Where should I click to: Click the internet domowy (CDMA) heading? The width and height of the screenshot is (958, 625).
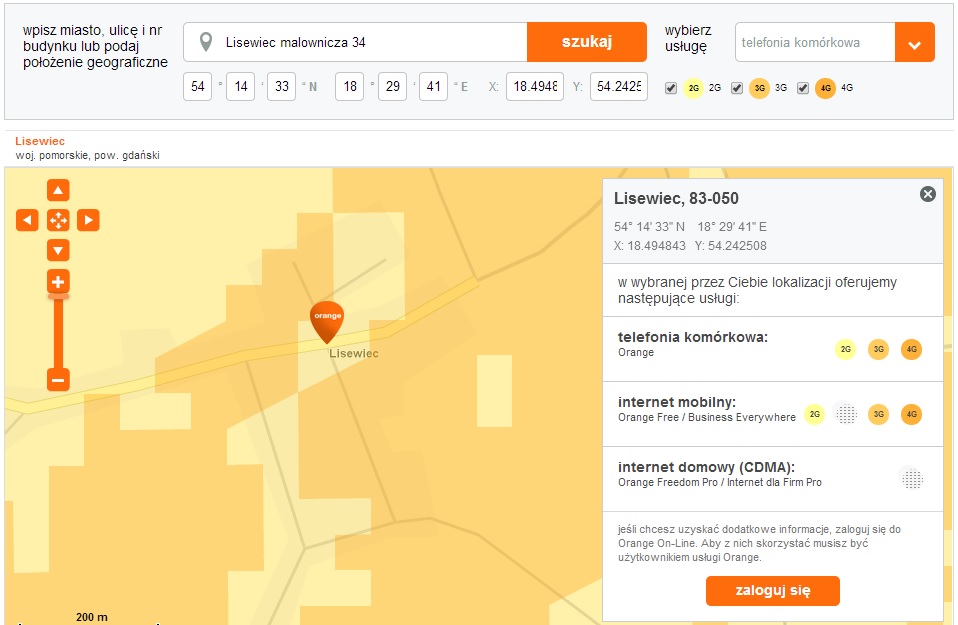706,467
